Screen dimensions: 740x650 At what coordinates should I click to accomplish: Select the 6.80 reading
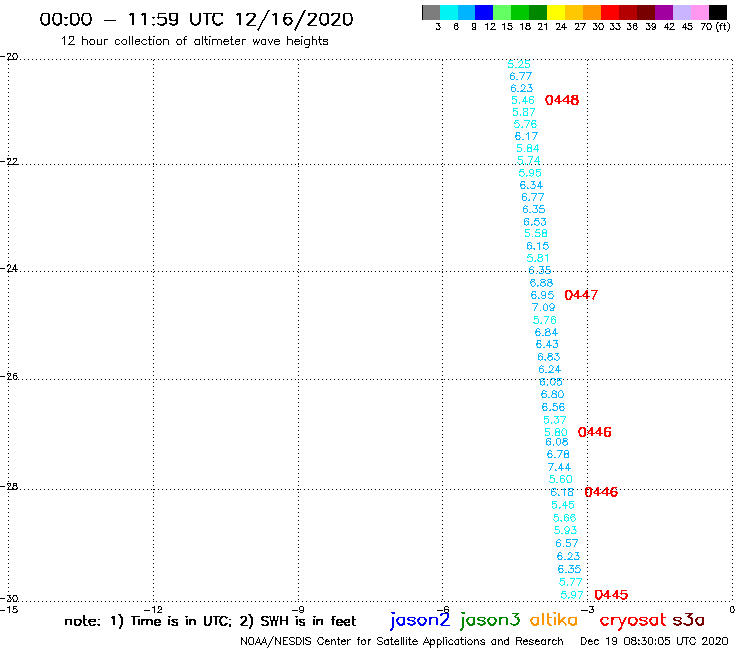click(x=552, y=394)
